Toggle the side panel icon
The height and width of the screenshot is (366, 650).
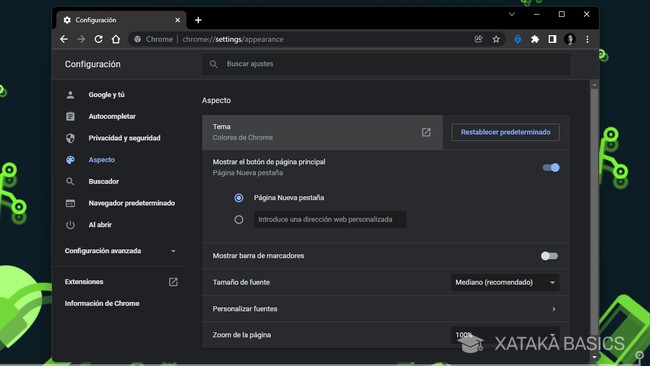(552, 39)
